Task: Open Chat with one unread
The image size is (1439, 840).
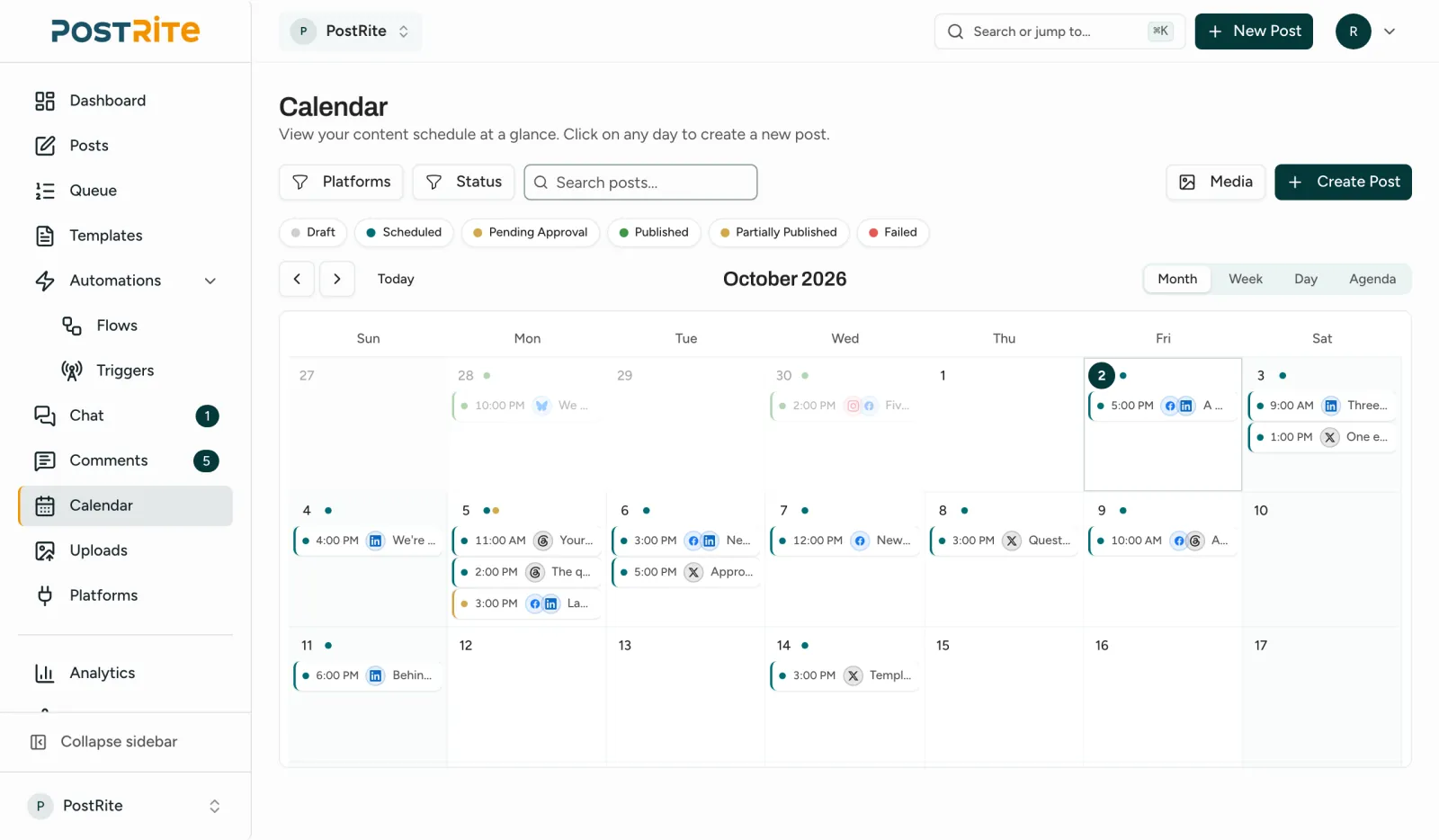Action: [x=125, y=416]
